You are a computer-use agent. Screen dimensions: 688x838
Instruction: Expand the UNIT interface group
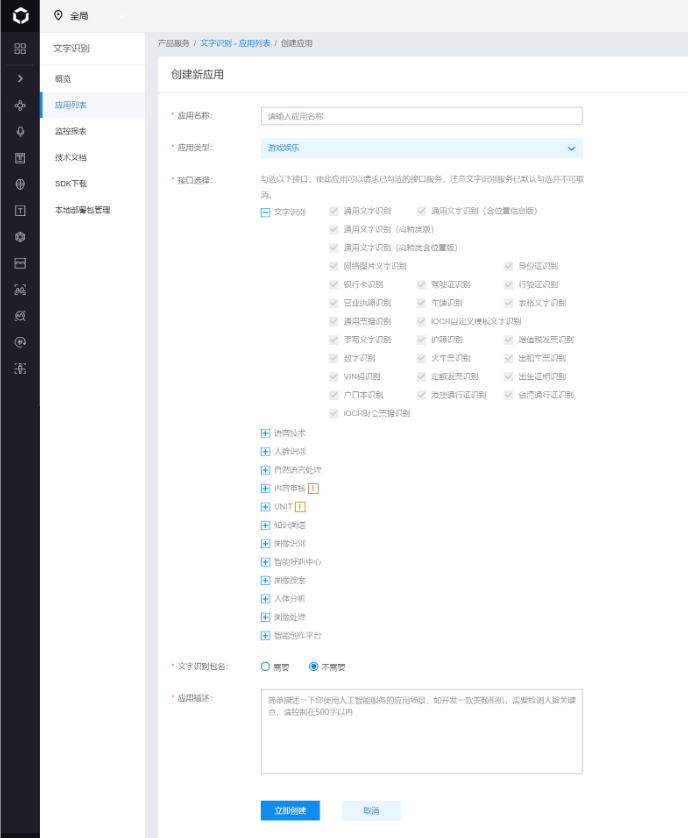tap(265, 507)
